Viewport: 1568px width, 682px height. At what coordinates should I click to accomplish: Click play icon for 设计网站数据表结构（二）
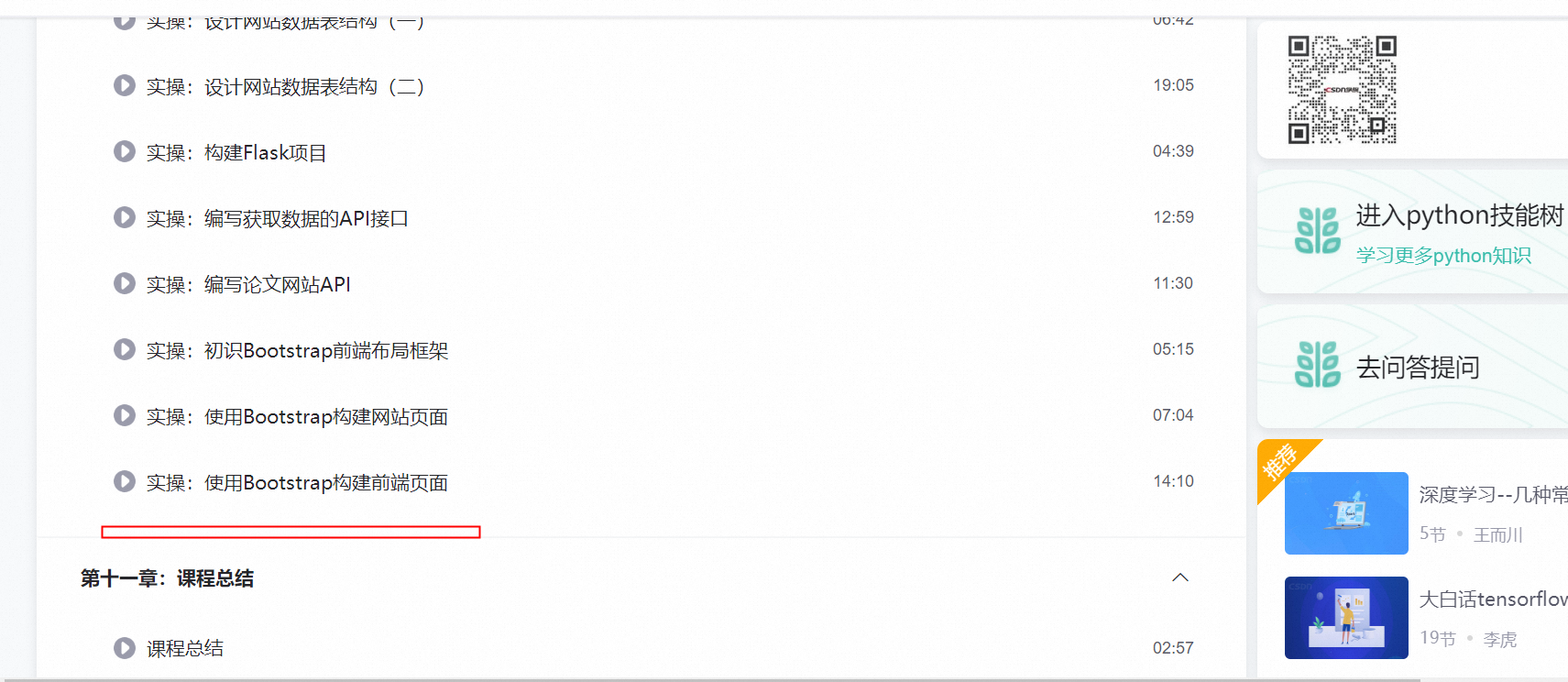click(125, 85)
